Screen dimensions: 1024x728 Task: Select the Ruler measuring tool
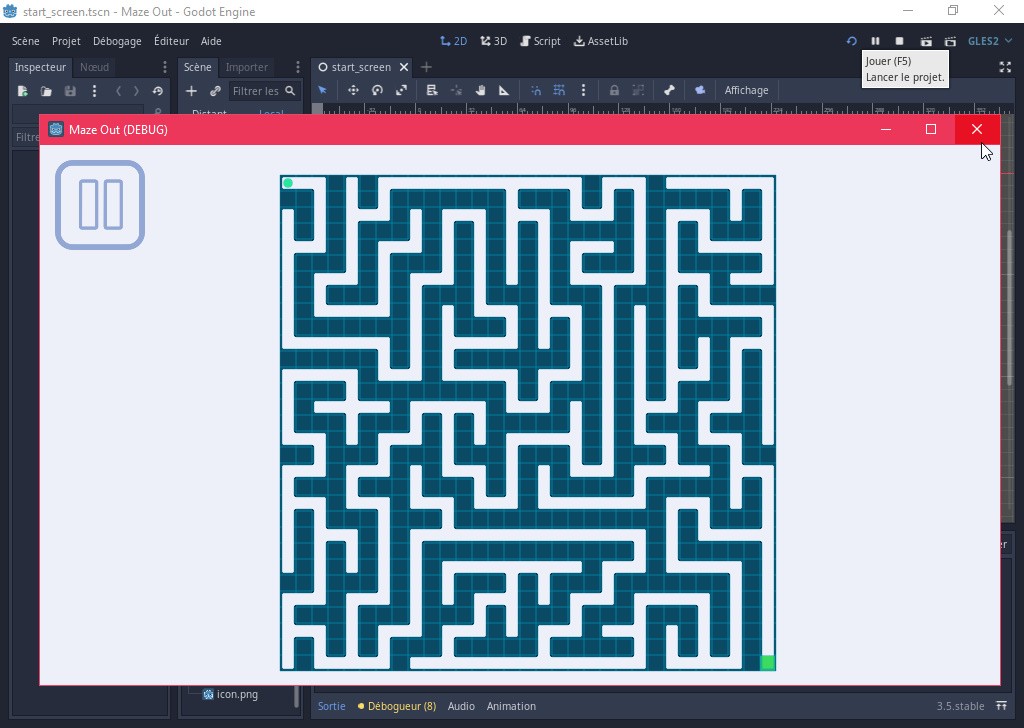(503, 90)
